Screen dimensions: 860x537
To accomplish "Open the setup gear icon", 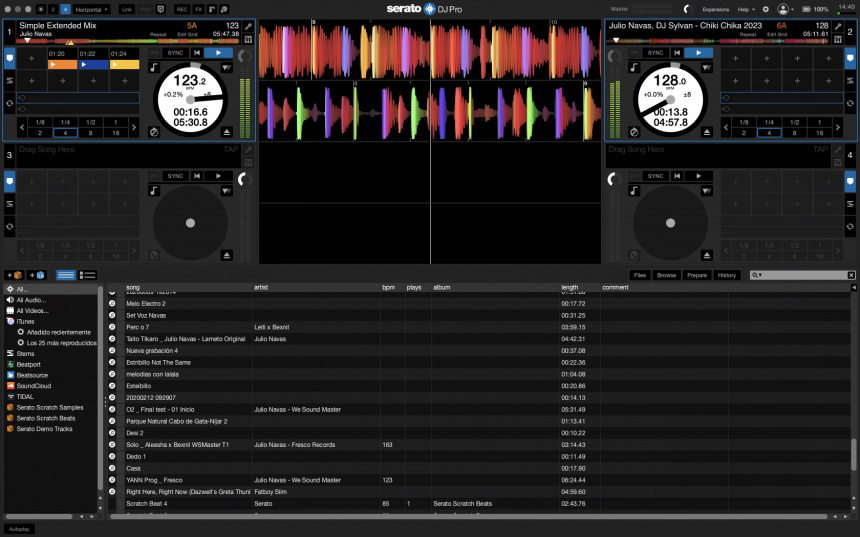I will point(766,9).
